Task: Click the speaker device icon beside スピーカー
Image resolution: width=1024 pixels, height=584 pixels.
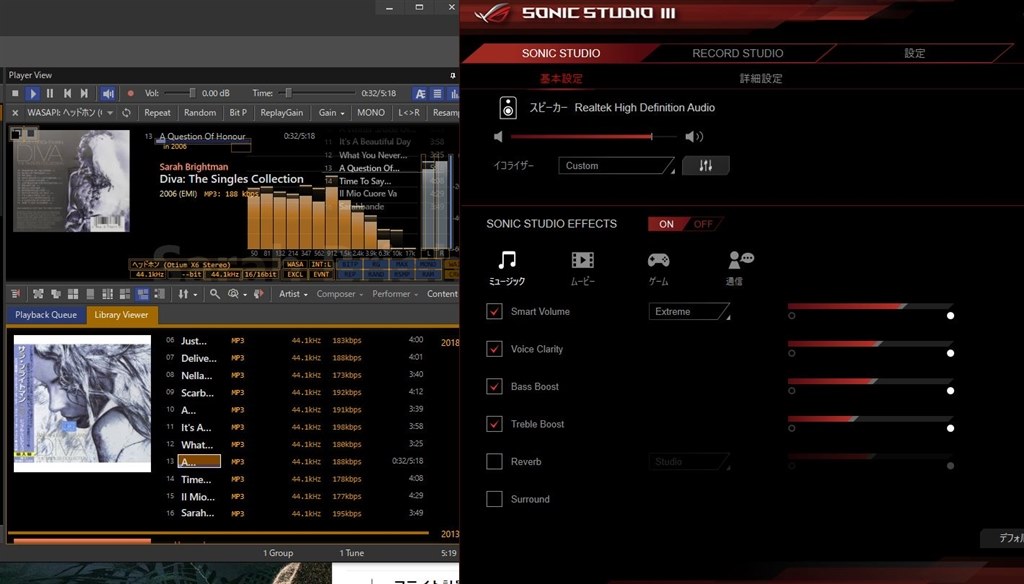Action: [508, 108]
